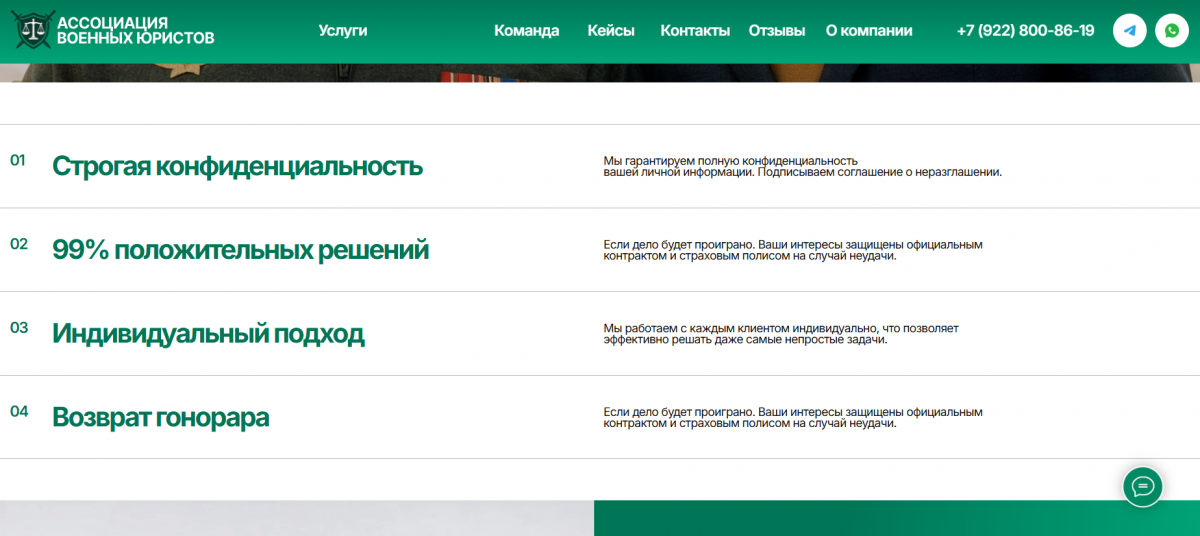This screenshot has width=1200, height=536.
Task: Click the number '04' row marker
Action: (x=18, y=411)
